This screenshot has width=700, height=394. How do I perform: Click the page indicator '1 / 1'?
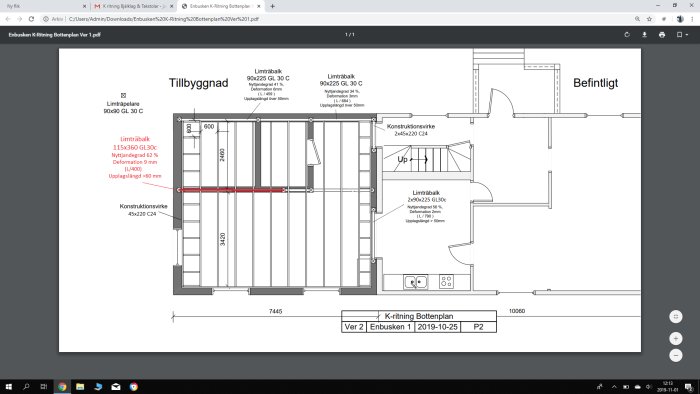(350, 35)
